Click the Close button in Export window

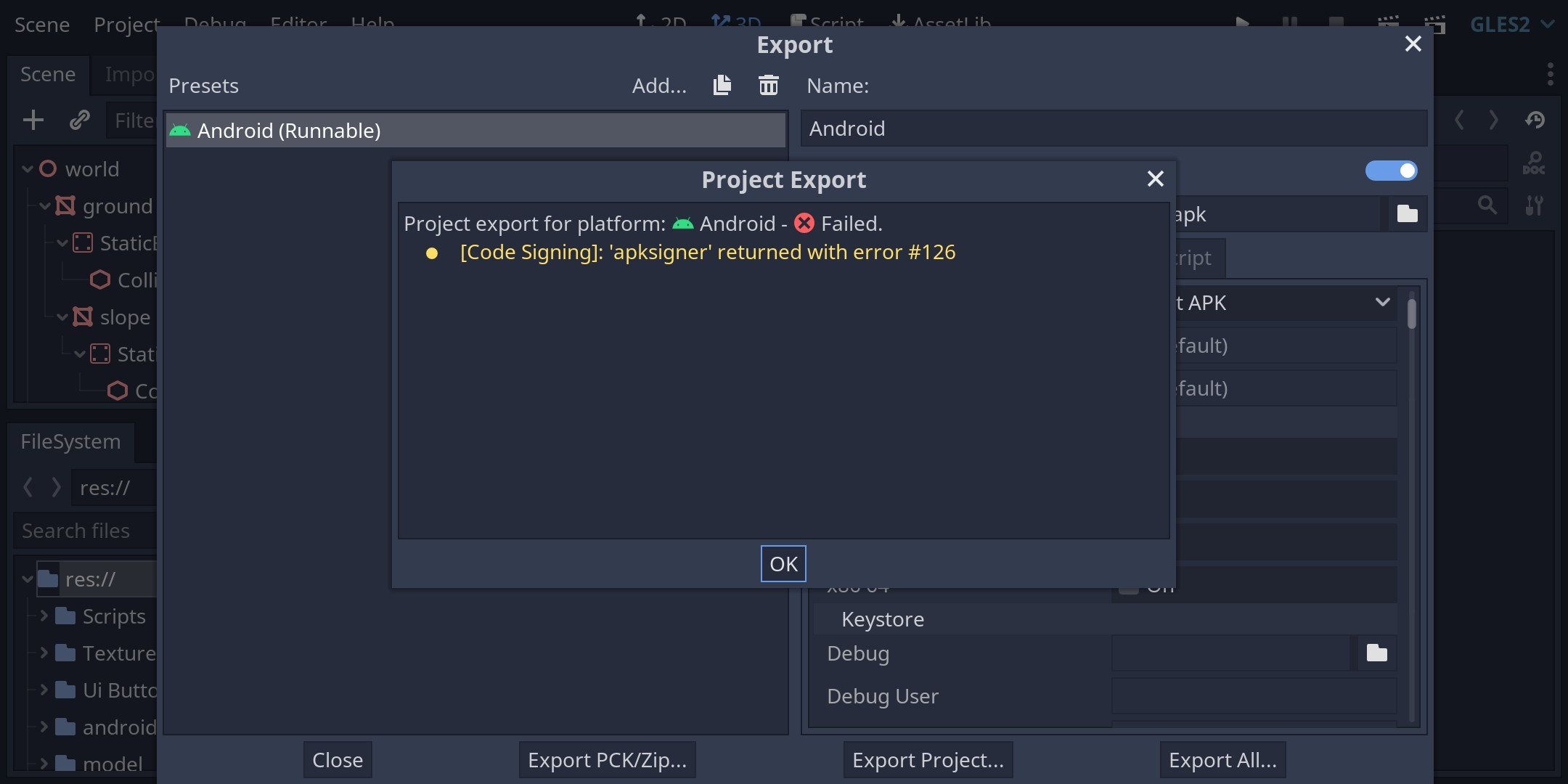tap(338, 760)
